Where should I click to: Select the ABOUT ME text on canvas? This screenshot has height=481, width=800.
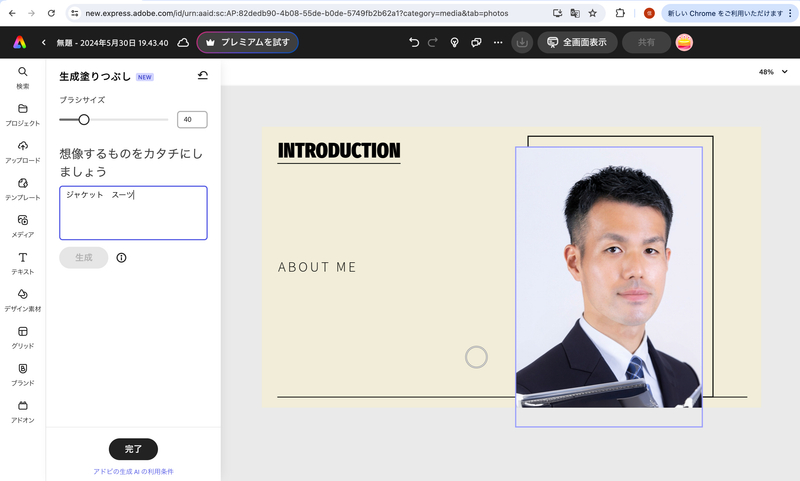tap(317, 267)
